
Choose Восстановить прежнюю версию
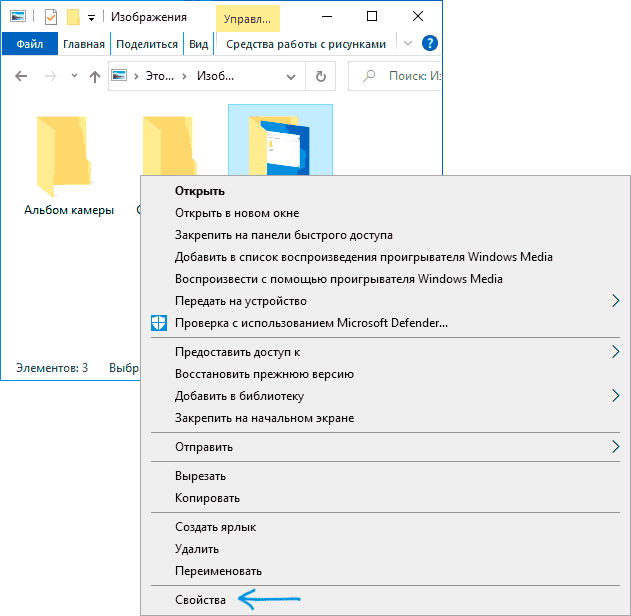coord(386,374)
